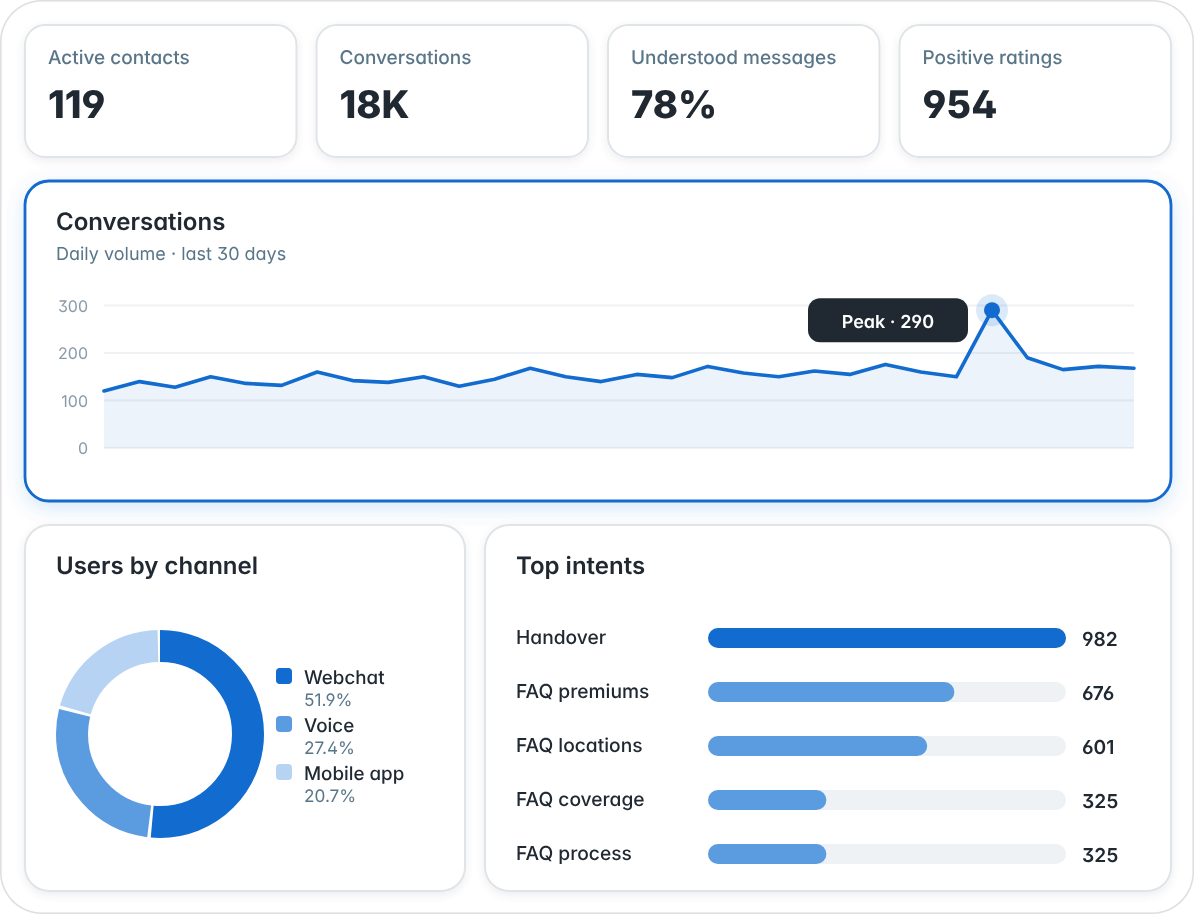Click the 51.9% Webchat percentage
The width and height of the screenshot is (1194, 914).
pyautogui.click(x=327, y=700)
